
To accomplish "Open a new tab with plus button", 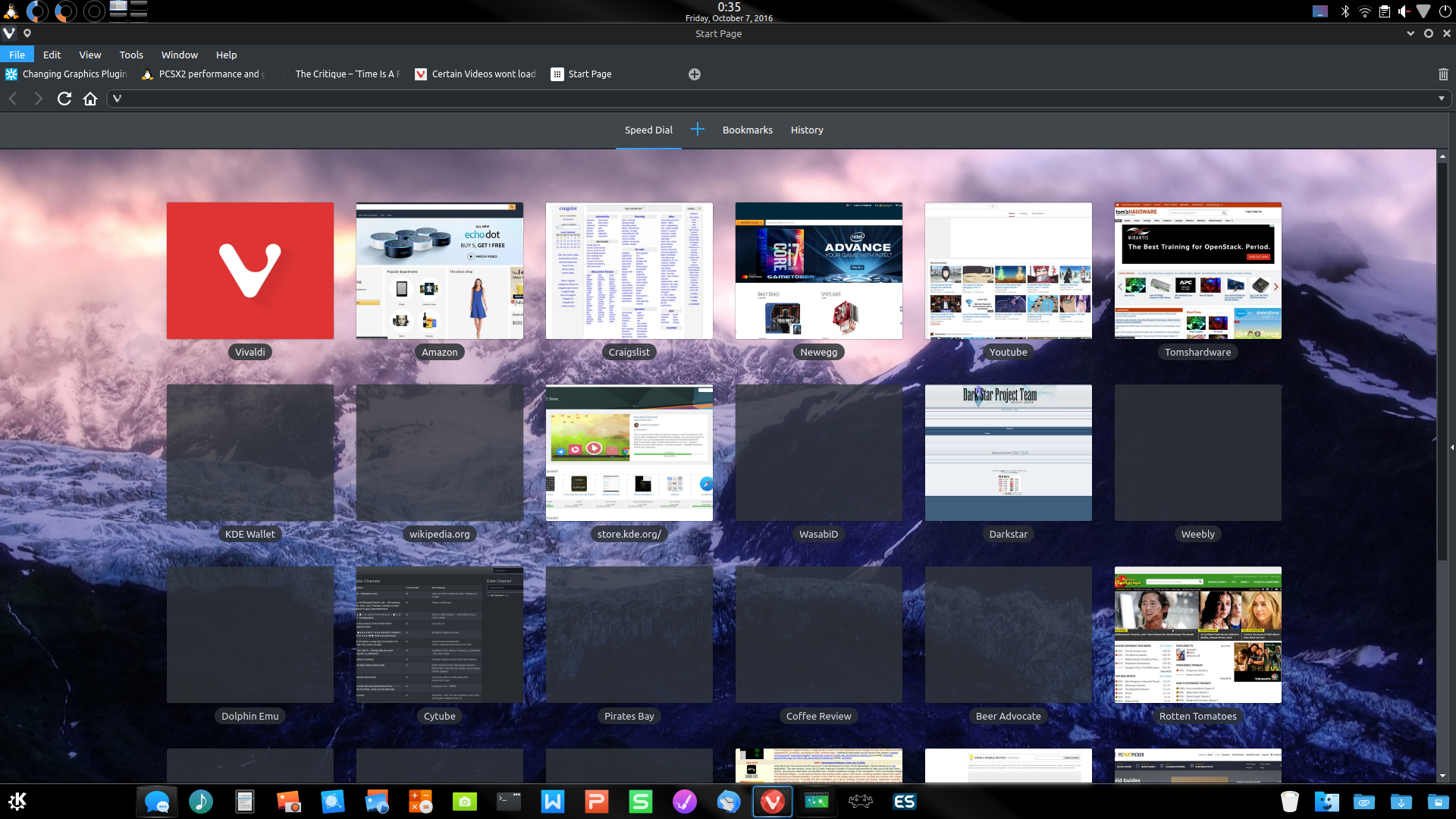I will click(695, 74).
